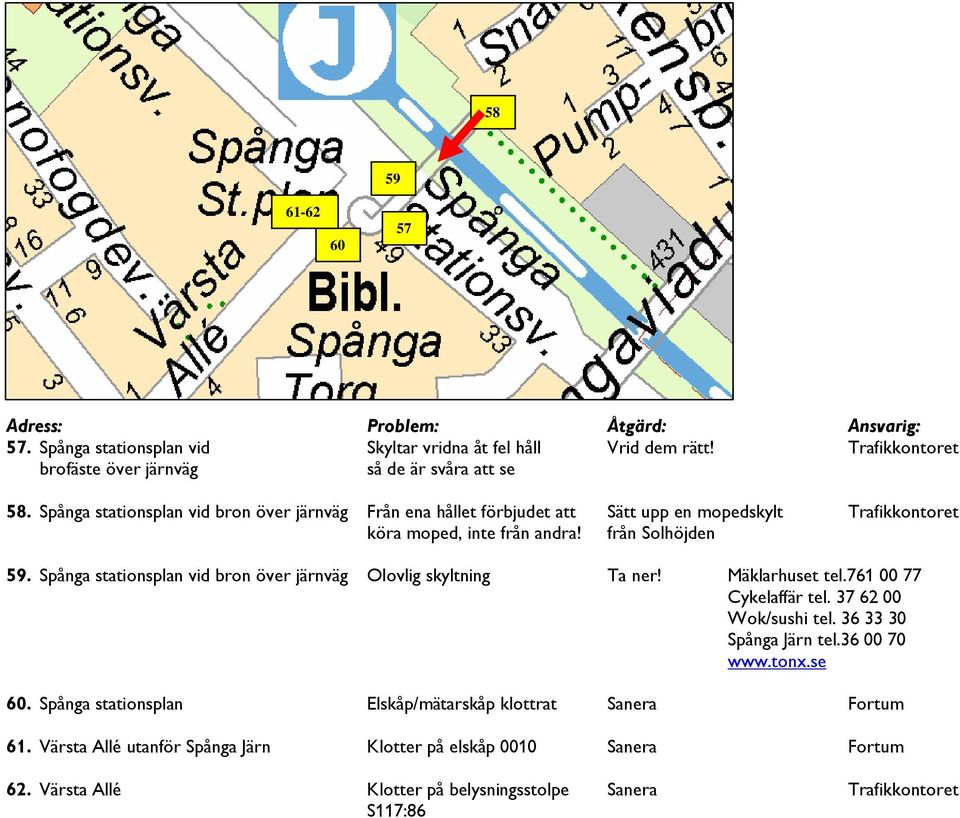Click 'Fortum' in row 61
The image size is (960, 818).
pos(876,747)
